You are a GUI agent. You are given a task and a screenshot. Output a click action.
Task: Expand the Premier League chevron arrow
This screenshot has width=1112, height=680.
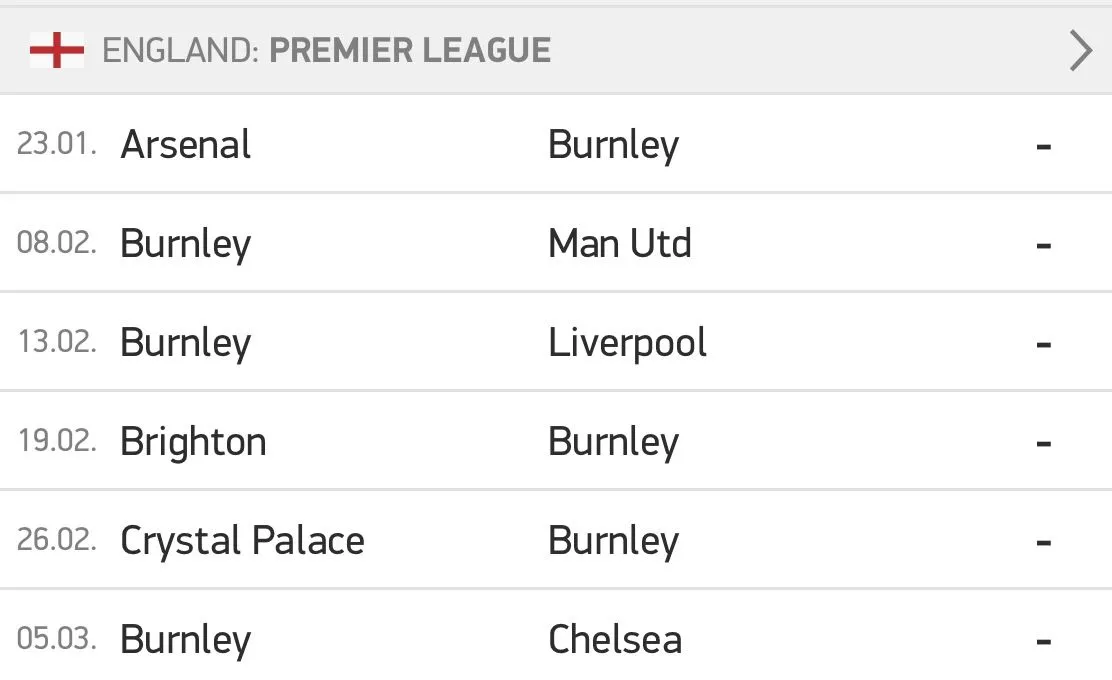[x=1080, y=50]
